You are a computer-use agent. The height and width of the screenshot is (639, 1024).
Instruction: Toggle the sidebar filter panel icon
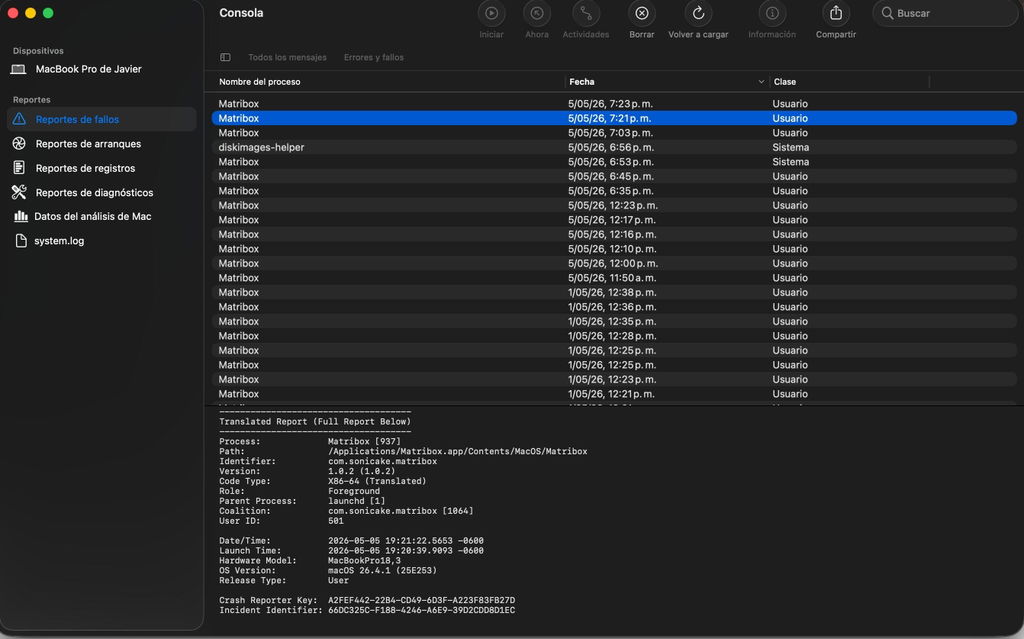coord(225,57)
